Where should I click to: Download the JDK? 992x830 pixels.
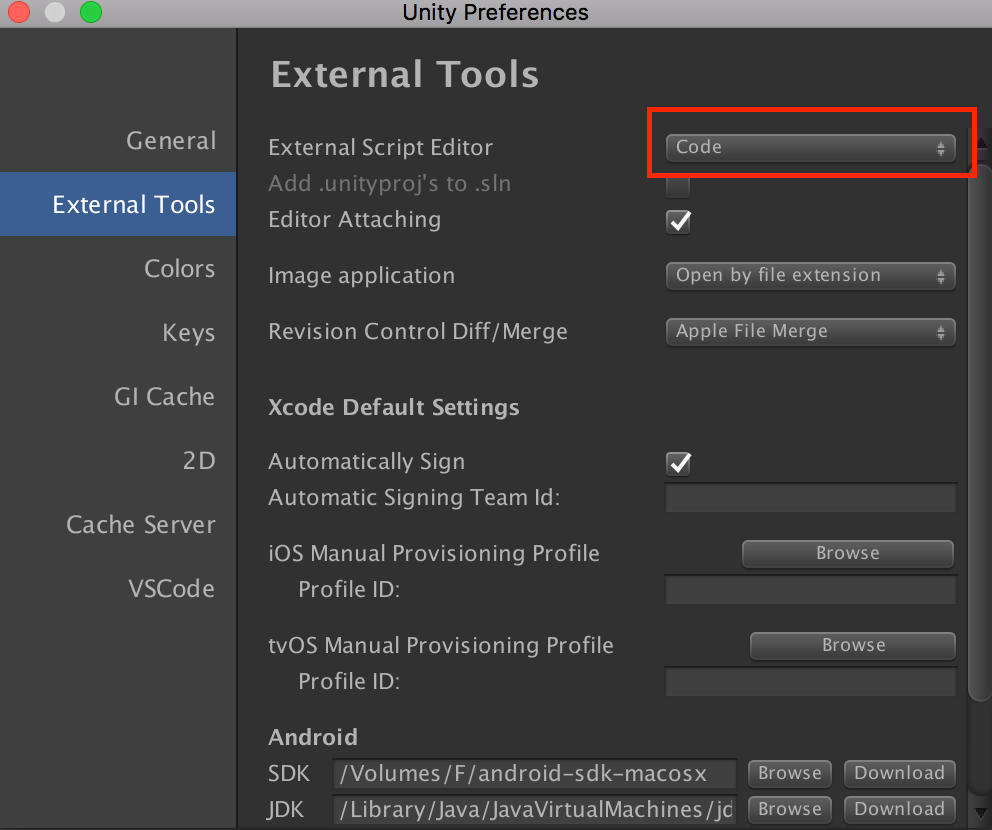(900, 809)
